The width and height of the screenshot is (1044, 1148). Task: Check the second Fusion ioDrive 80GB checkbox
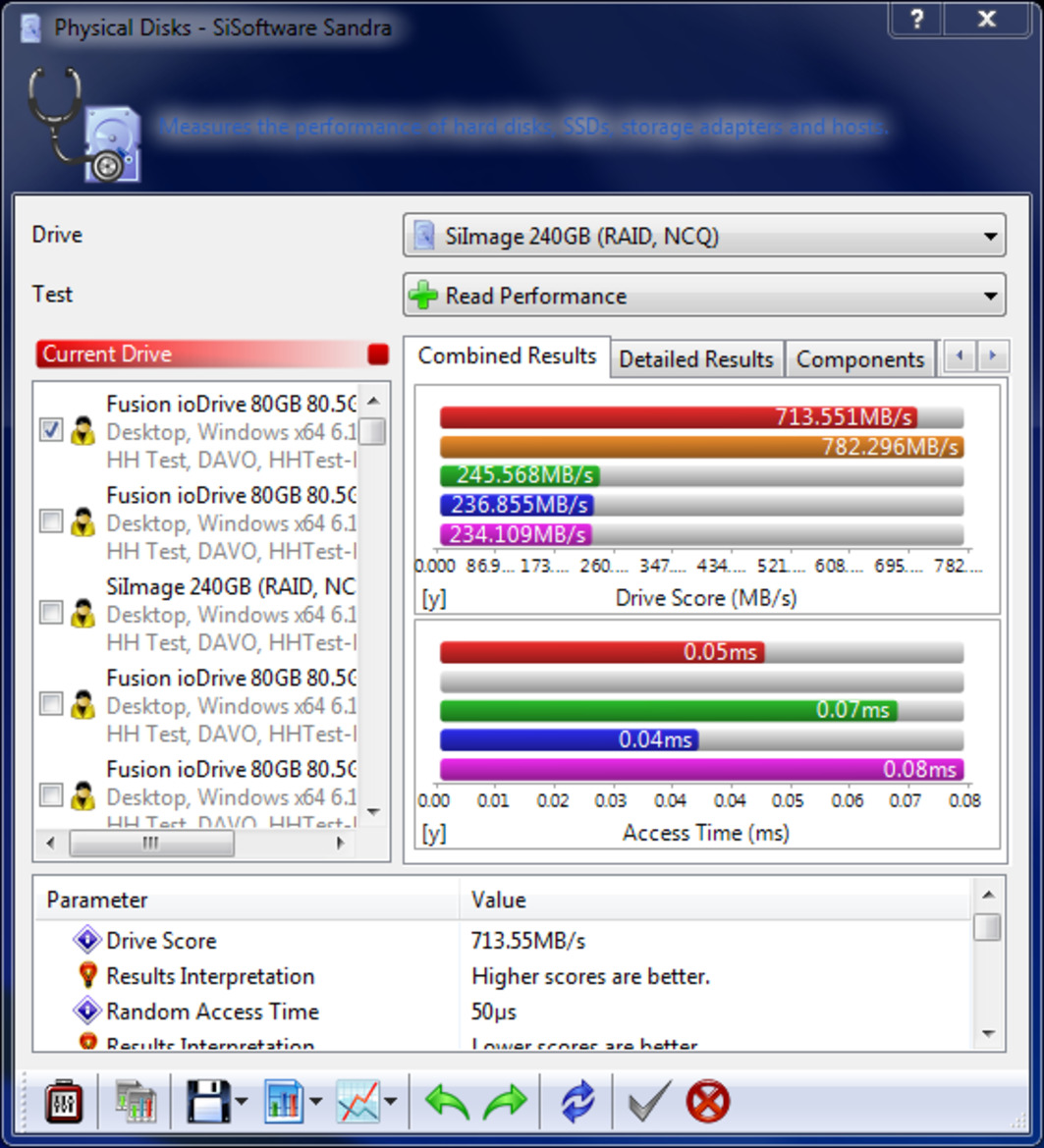click(x=50, y=521)
